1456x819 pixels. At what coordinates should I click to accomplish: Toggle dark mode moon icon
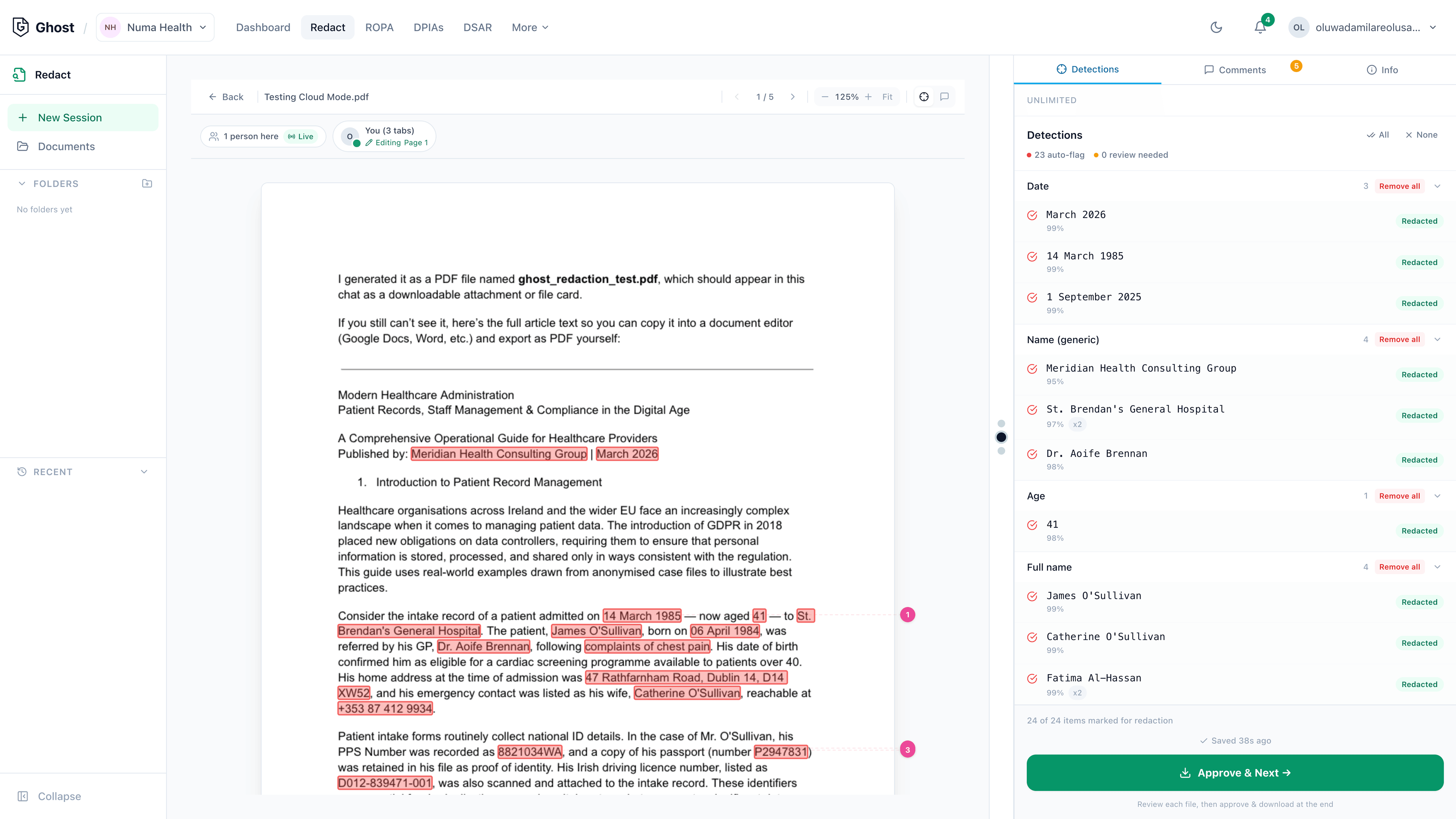pyautogui.click(x=1216, y=27)
